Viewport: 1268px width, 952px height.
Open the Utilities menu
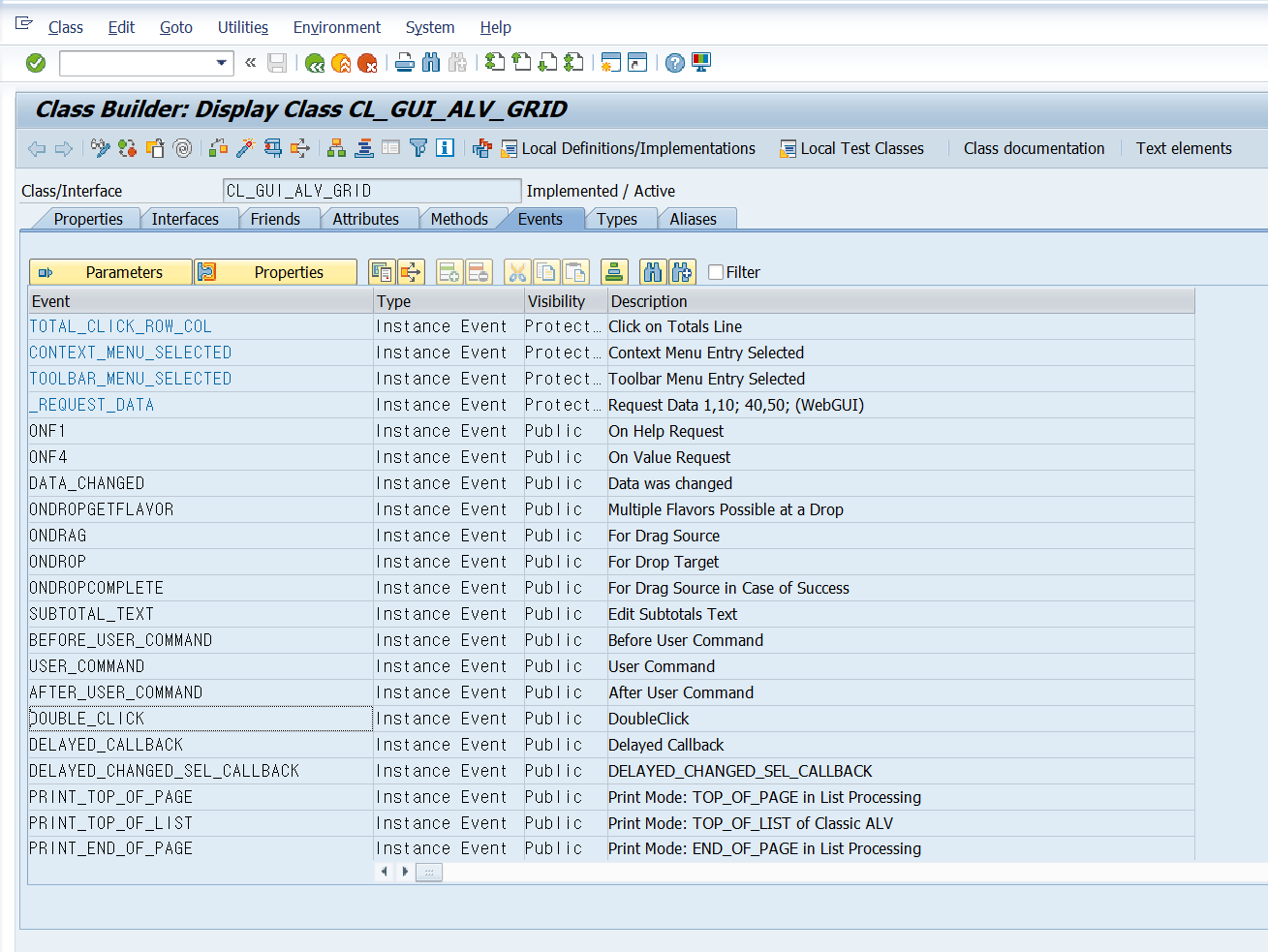(x=243, y=27)
